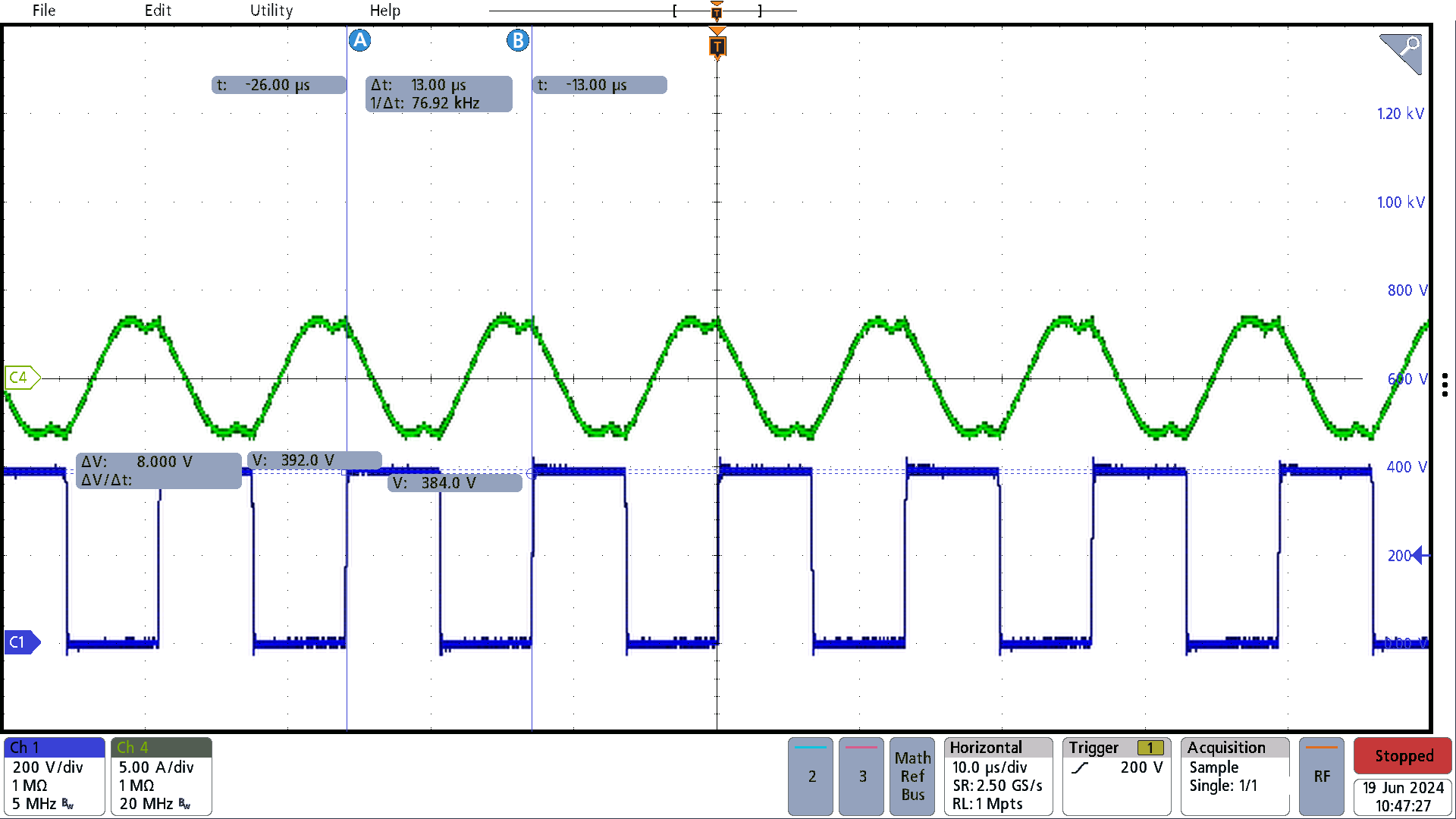The height and width of the screenshot is (819, 1456).
Task: Open the Help menu
Action: 385,11
